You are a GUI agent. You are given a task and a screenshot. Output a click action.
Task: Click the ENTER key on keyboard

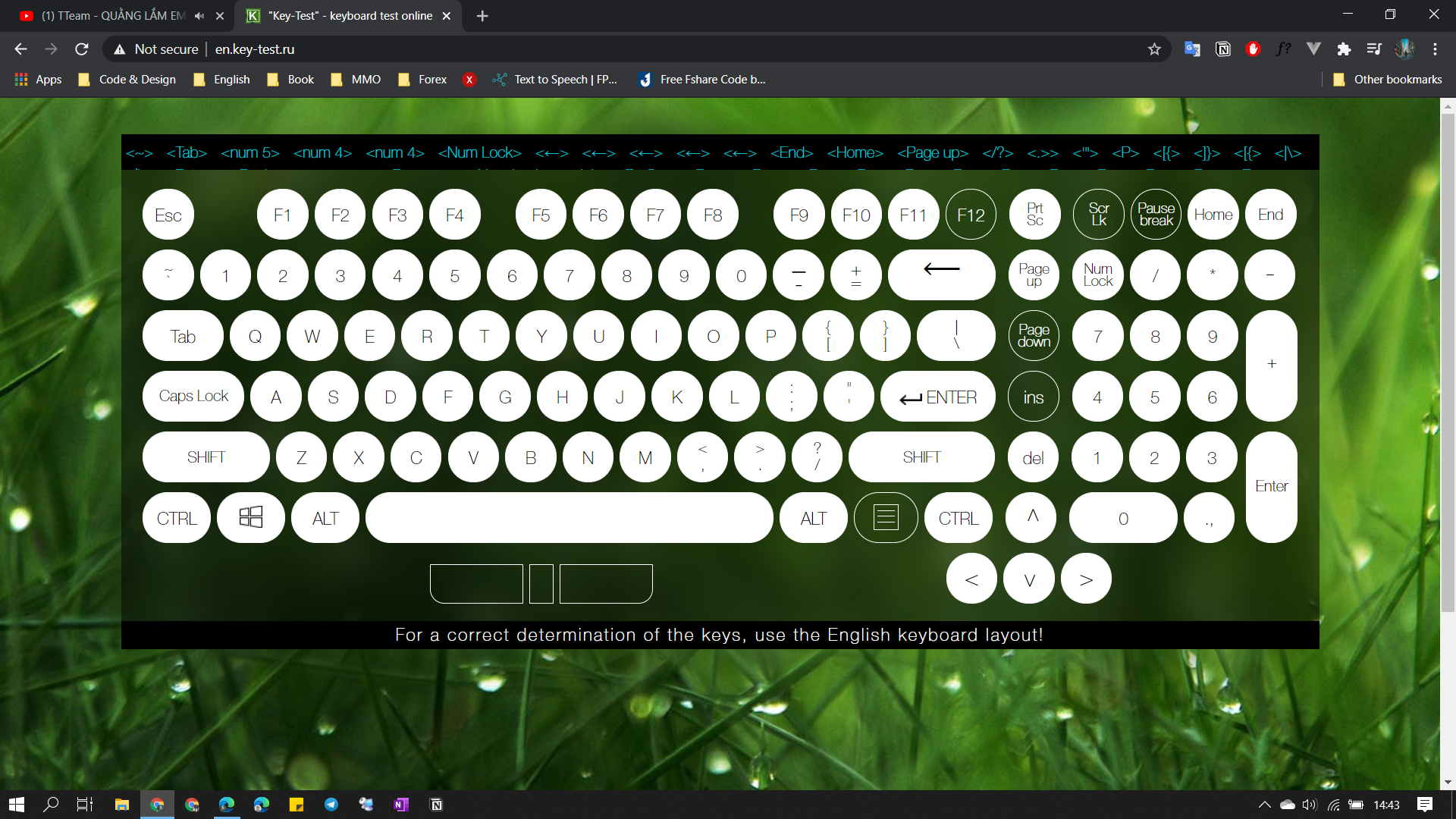coord(938,397)
